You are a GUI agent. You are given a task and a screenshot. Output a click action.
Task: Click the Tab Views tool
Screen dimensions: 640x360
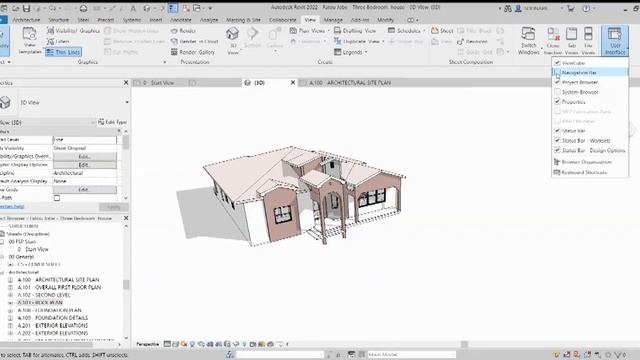[571, 40]
